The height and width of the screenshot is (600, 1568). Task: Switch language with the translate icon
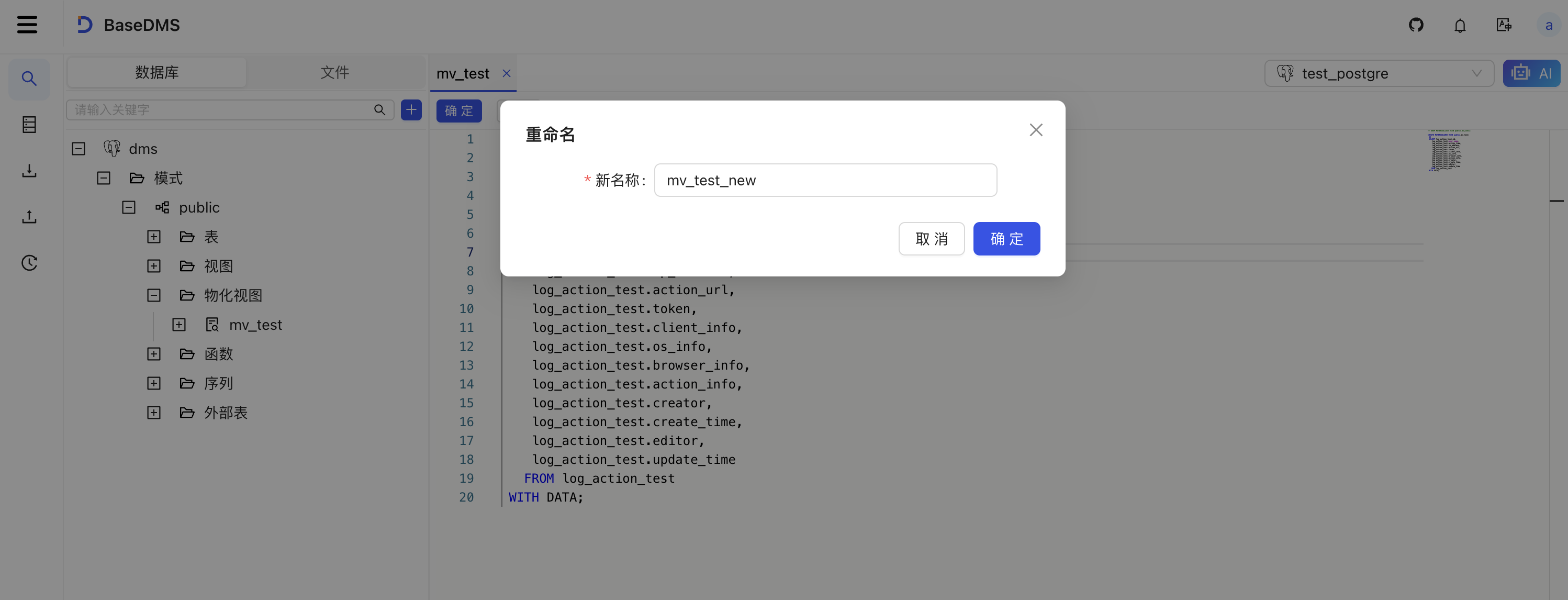[x=1504, y=25]
